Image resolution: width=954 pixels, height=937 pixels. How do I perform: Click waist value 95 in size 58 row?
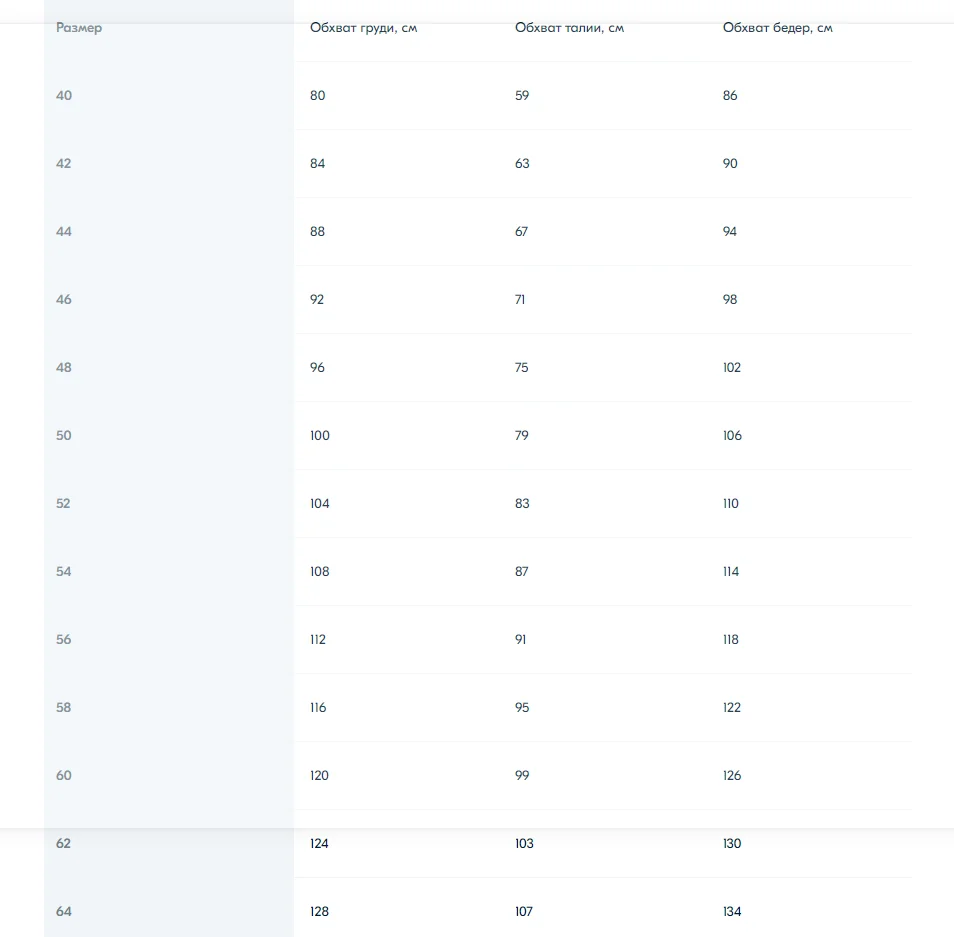pos(522,708)
